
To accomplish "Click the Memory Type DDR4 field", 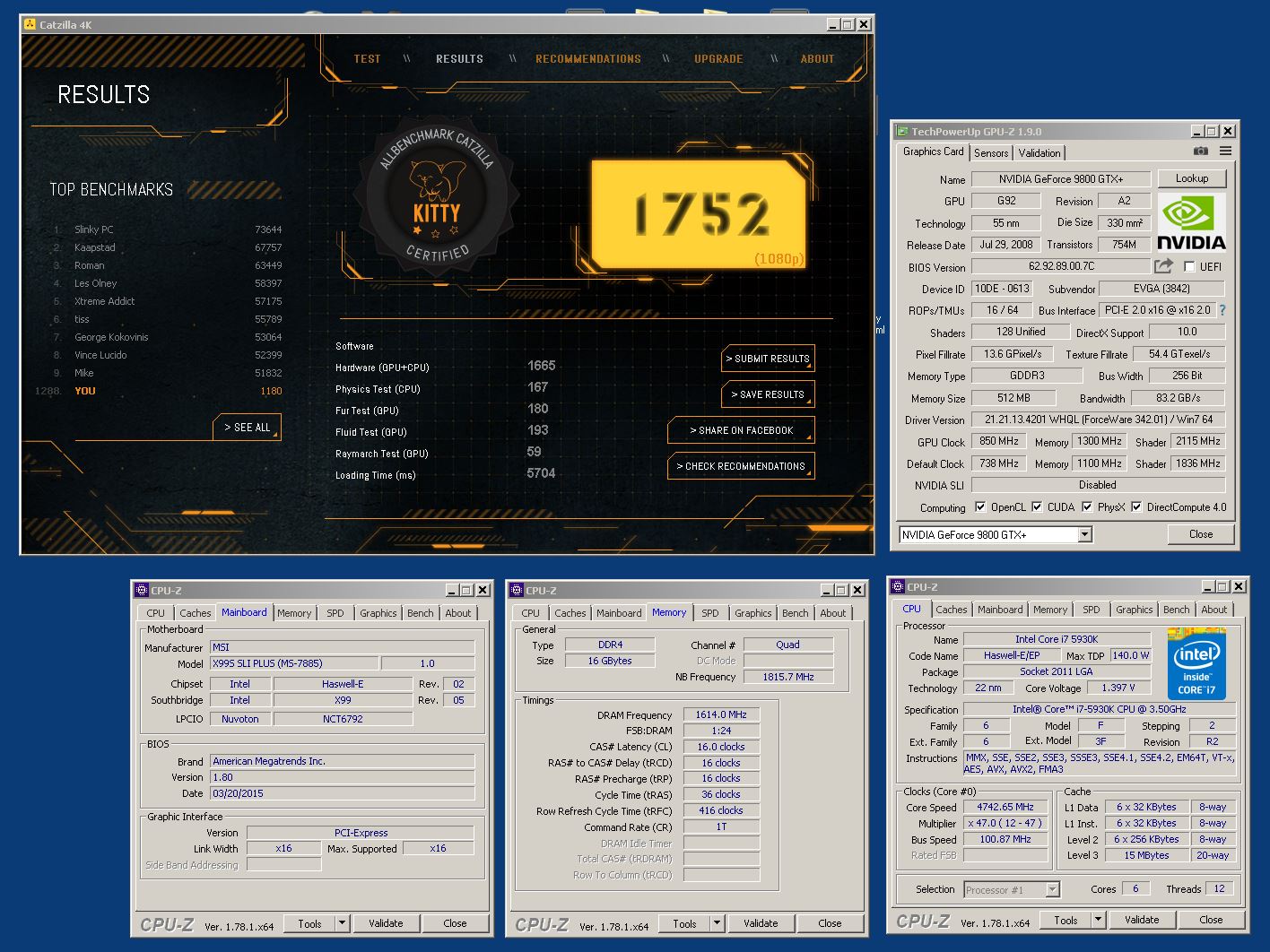I will [x=610, y=645].
